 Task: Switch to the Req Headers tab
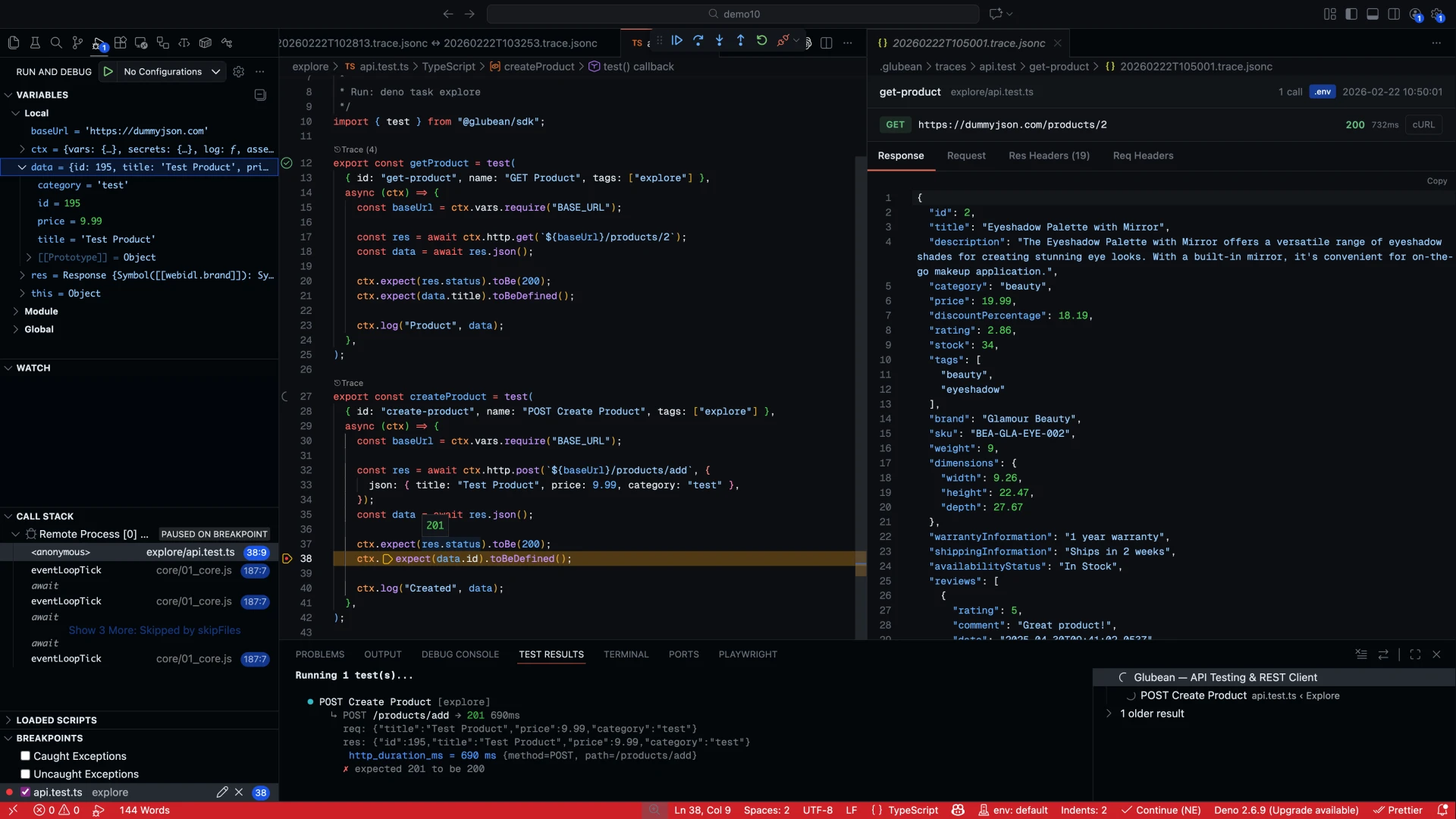point(1144,155)
